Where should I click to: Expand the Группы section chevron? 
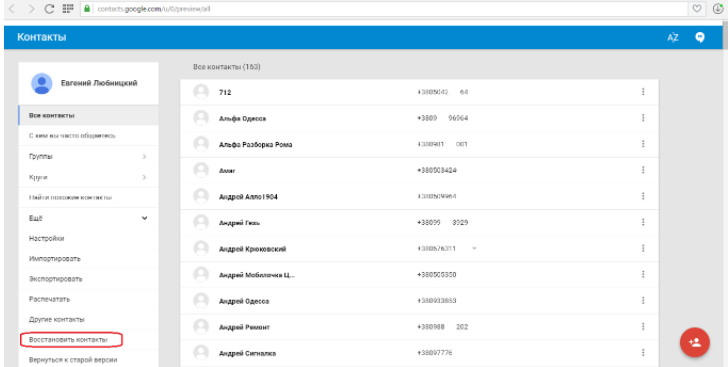pyautogui.click(x=144, y=157)
